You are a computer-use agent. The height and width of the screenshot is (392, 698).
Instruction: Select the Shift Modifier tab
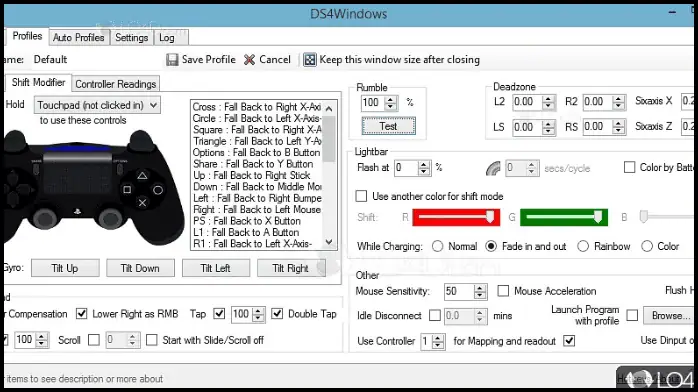[x=38, y=82]
